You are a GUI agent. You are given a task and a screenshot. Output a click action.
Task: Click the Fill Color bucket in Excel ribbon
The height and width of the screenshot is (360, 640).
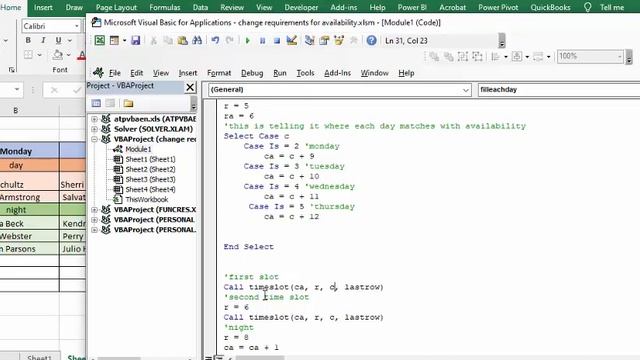(x=58, y=55)
